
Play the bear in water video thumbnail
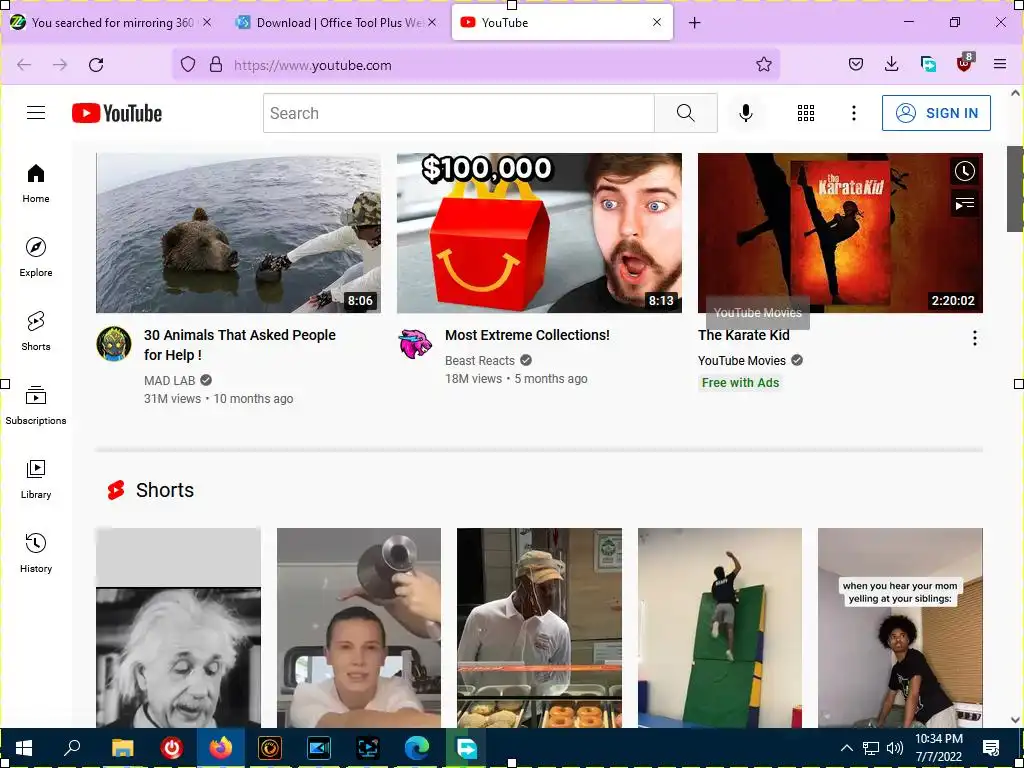238,232
